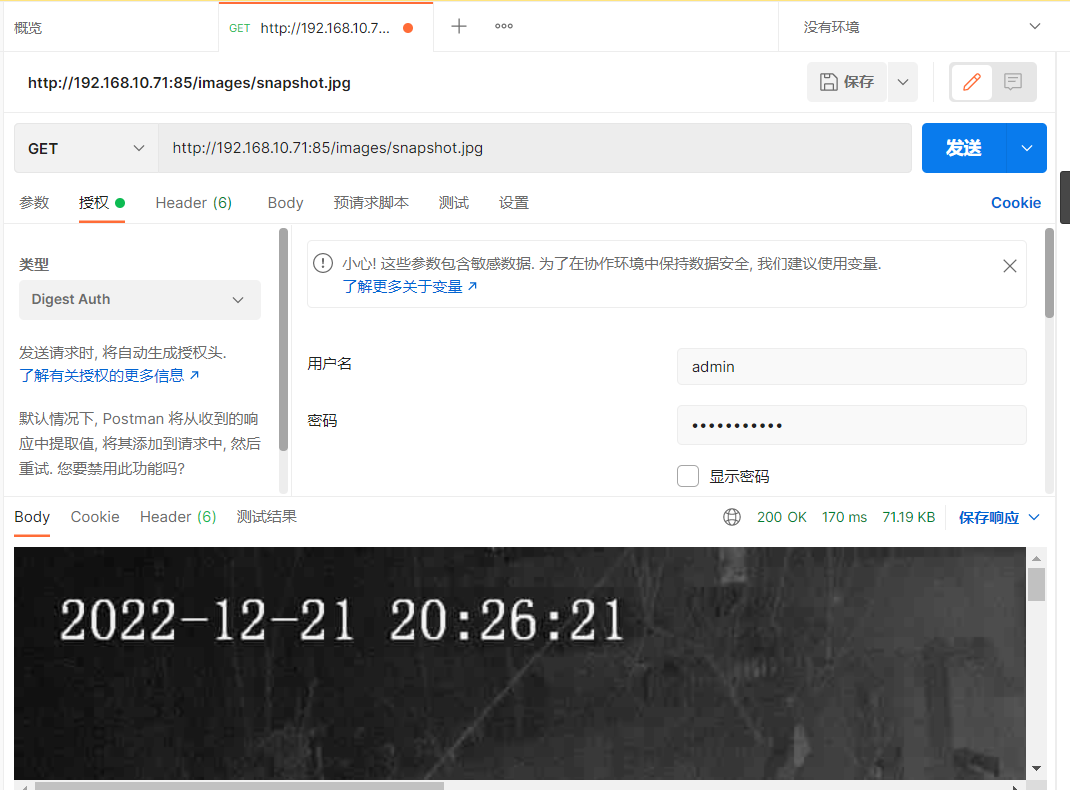1070x790 pixels.
Task: Open the request Body tab
Action: point(285,203)
